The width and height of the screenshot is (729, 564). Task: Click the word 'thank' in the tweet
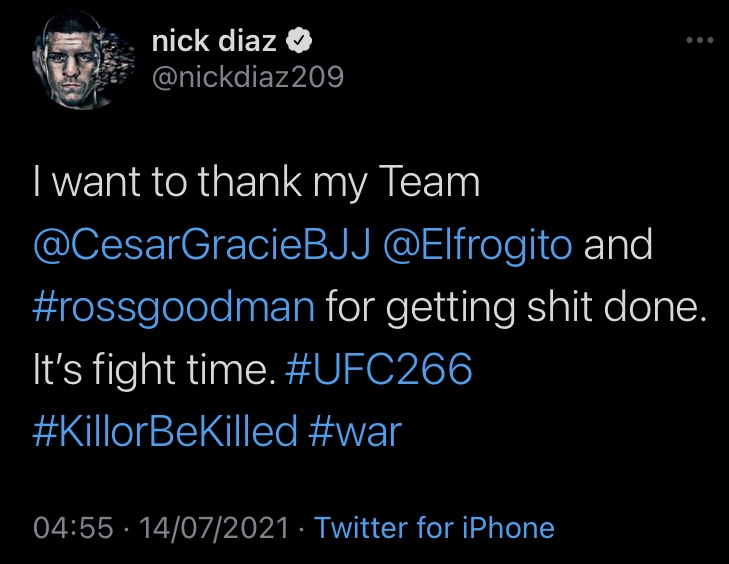point(250,181)
